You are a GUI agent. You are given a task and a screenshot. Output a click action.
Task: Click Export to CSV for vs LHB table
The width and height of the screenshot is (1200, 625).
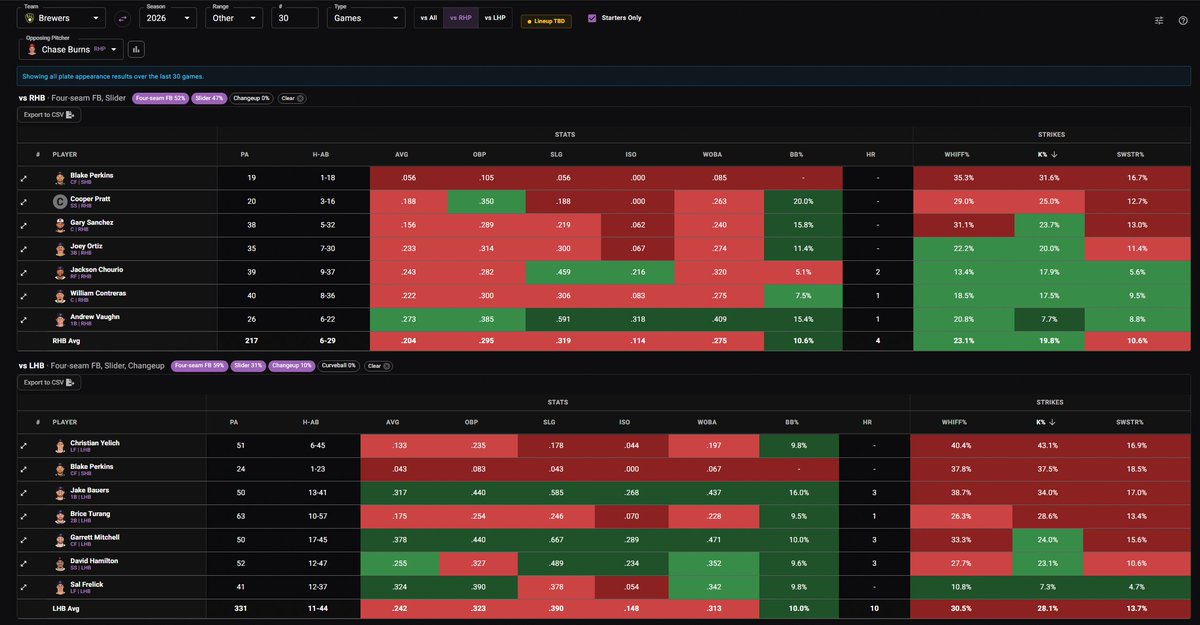[x=49, y=382]
